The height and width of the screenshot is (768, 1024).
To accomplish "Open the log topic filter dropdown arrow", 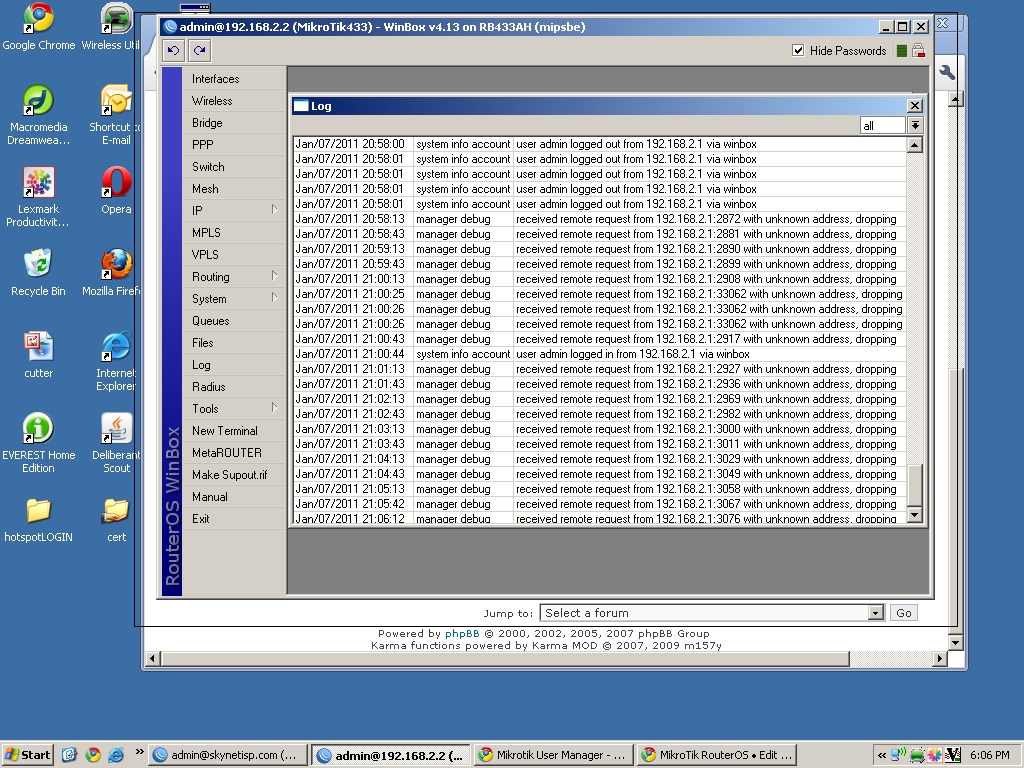I will 915,125.
